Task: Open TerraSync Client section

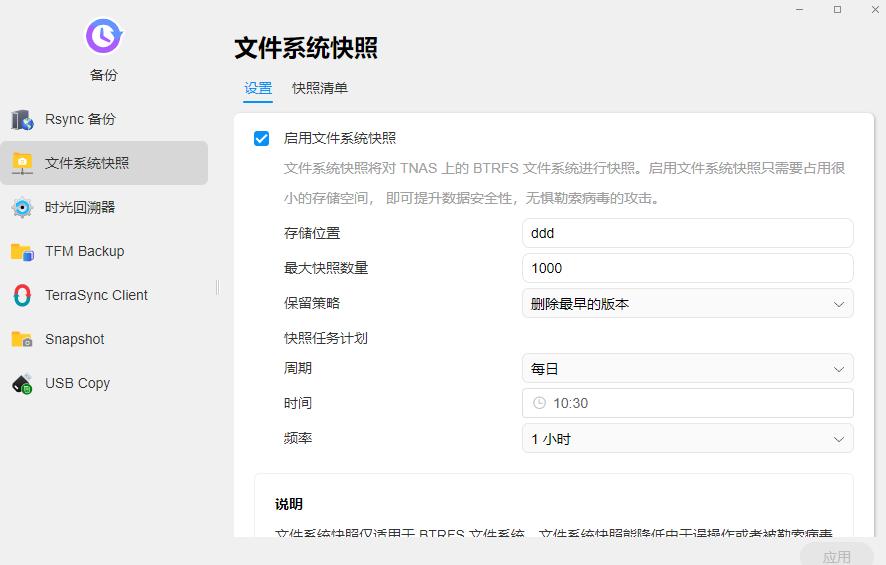Action: coord(104,295)
